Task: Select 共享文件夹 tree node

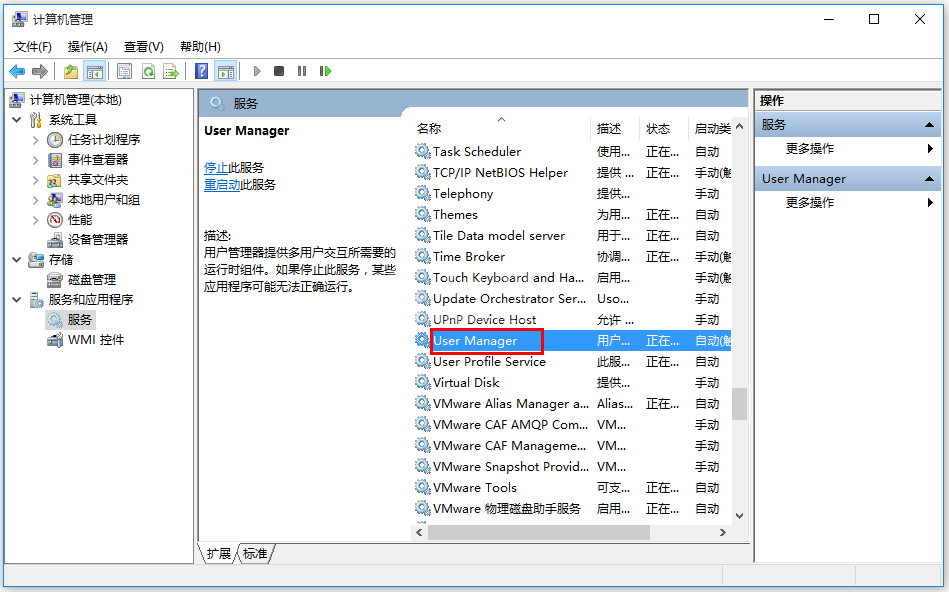Action: coord(97,180)
